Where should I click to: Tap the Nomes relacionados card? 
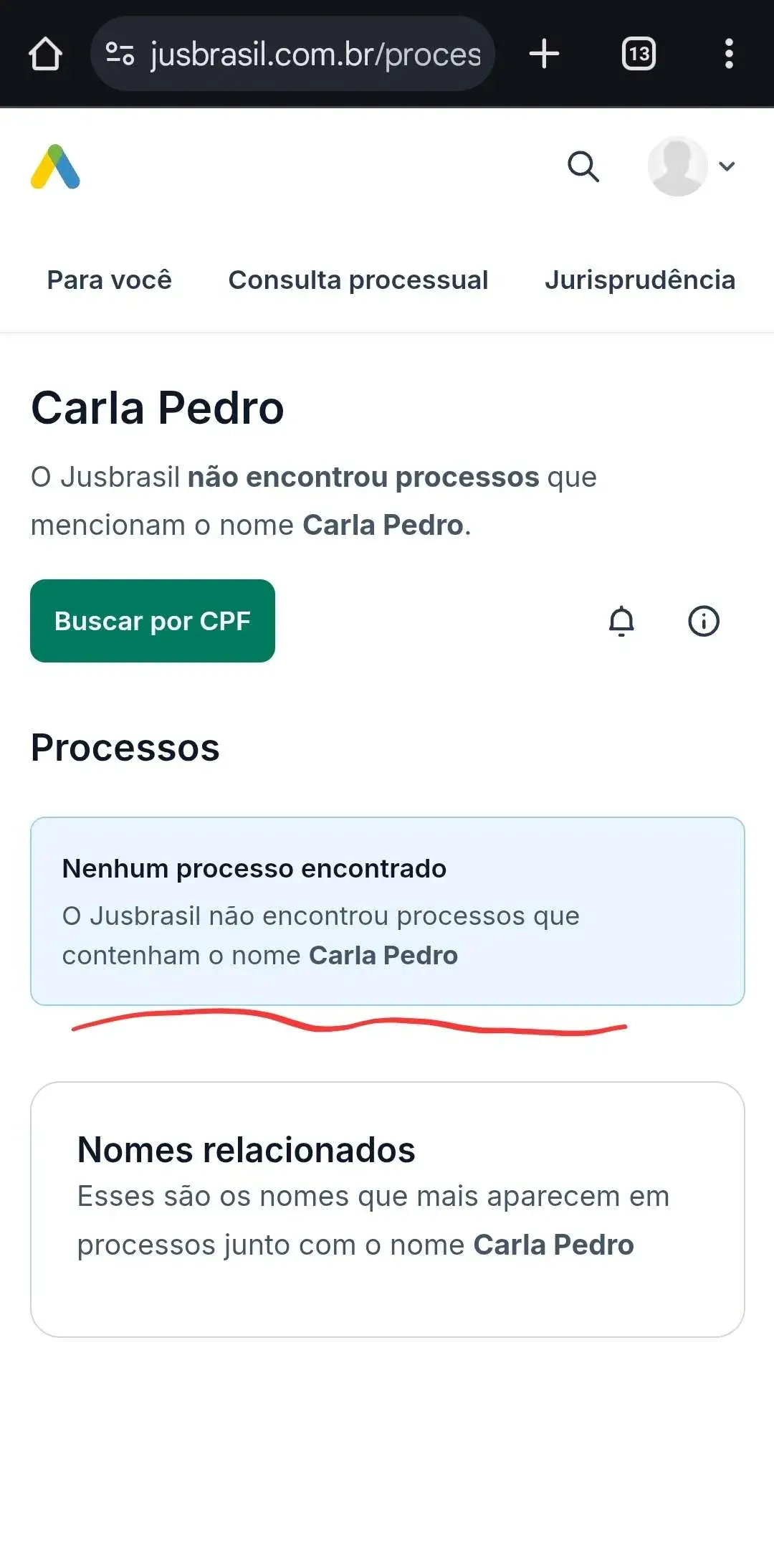click(388, 1210)
